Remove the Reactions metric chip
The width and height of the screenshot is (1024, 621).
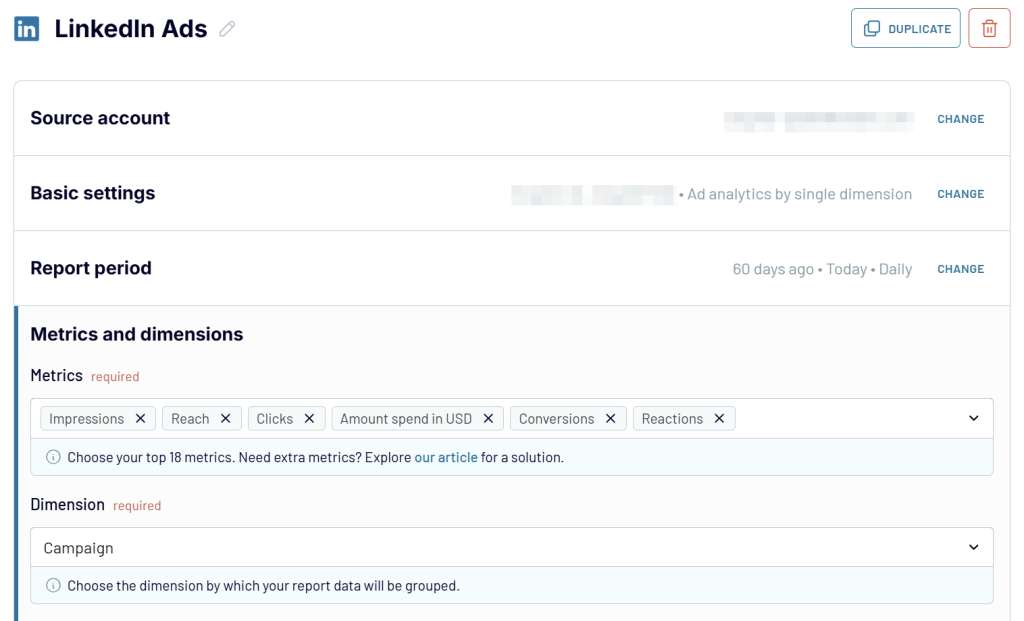pyautogui.click(x=719, y=419)
